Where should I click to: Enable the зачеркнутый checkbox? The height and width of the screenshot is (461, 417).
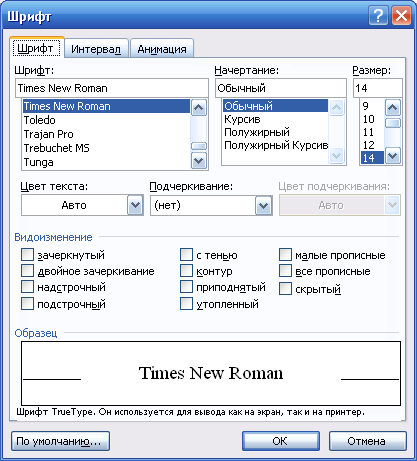point(27,255)
